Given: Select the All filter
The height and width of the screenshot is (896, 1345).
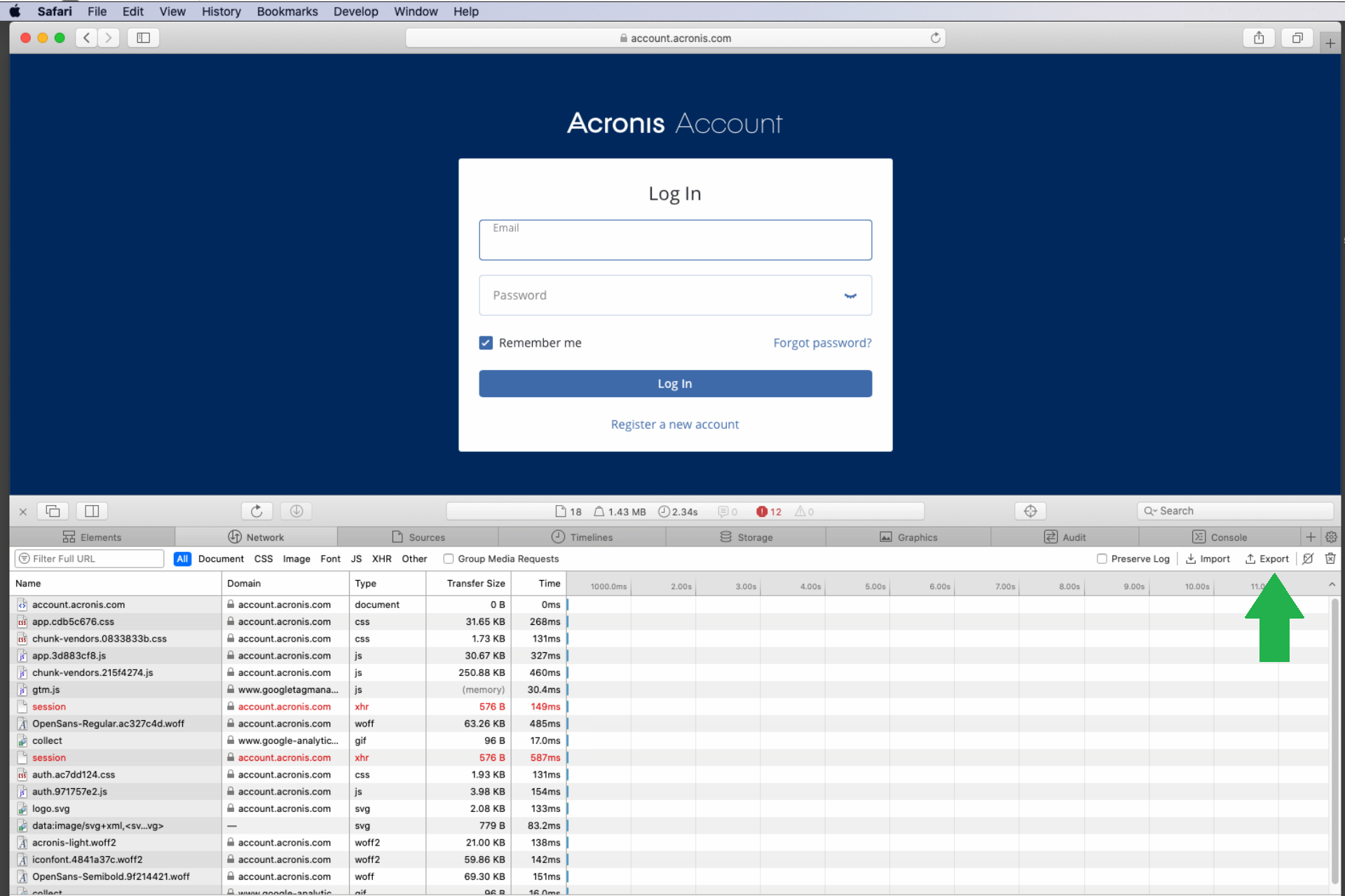Looking at the screenshot, I should pos(182,559).
